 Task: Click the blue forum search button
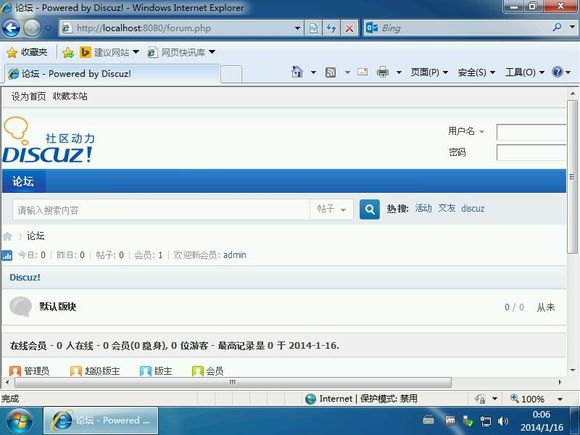(x=369, y=209)
